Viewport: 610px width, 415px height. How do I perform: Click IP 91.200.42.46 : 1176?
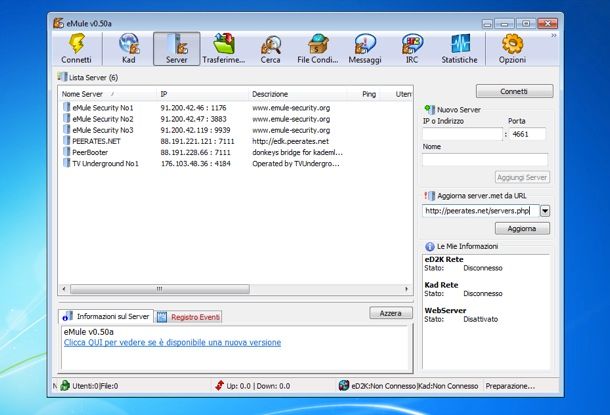point(193,108)
